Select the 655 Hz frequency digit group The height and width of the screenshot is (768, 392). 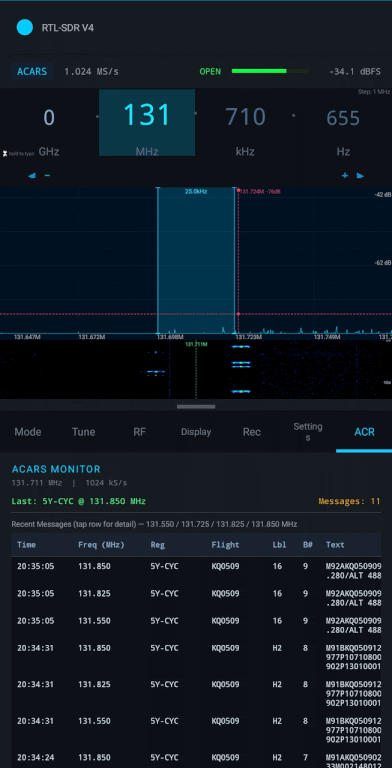[343, 122]
